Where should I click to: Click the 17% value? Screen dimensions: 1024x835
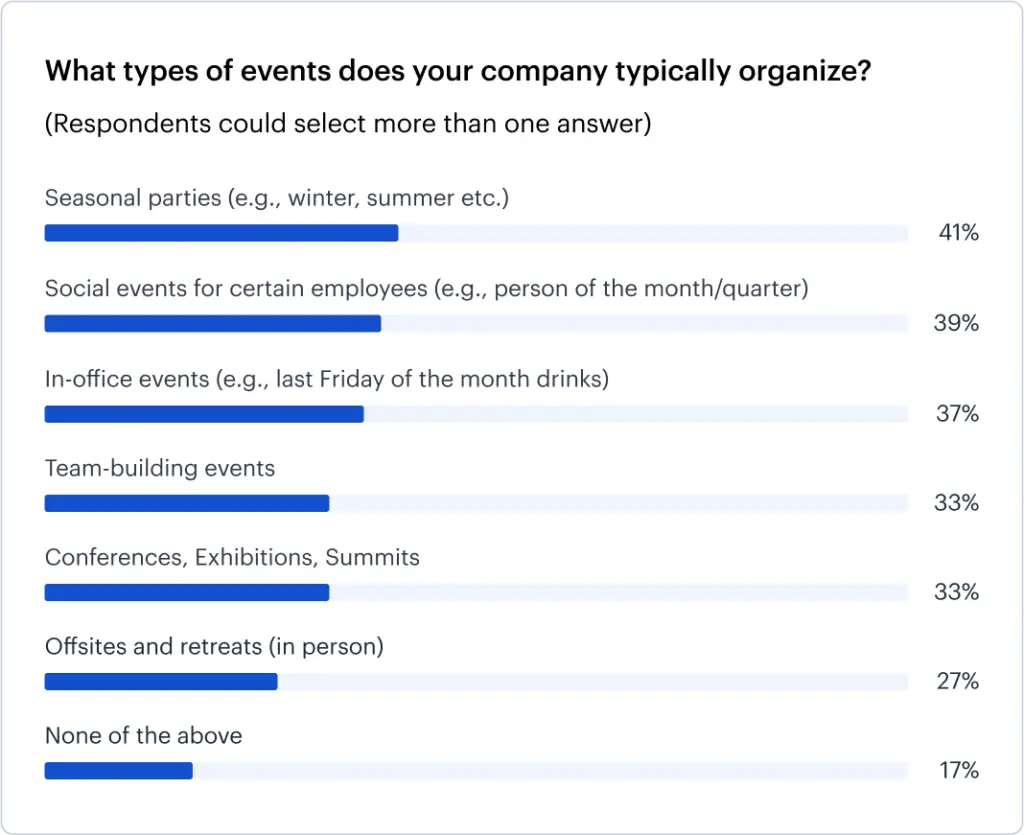[958, 771]
